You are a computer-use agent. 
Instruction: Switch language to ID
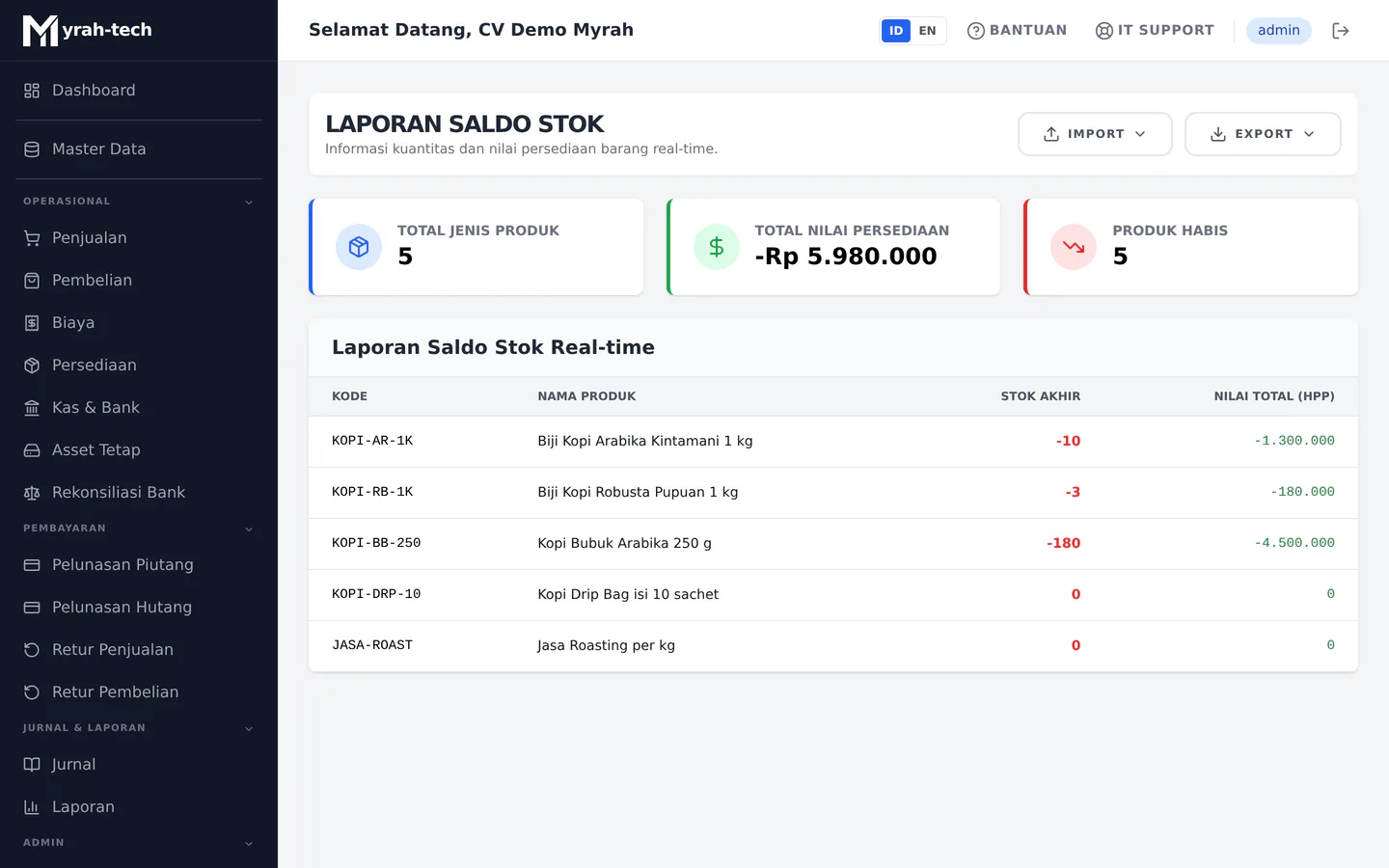pos(896,31)
